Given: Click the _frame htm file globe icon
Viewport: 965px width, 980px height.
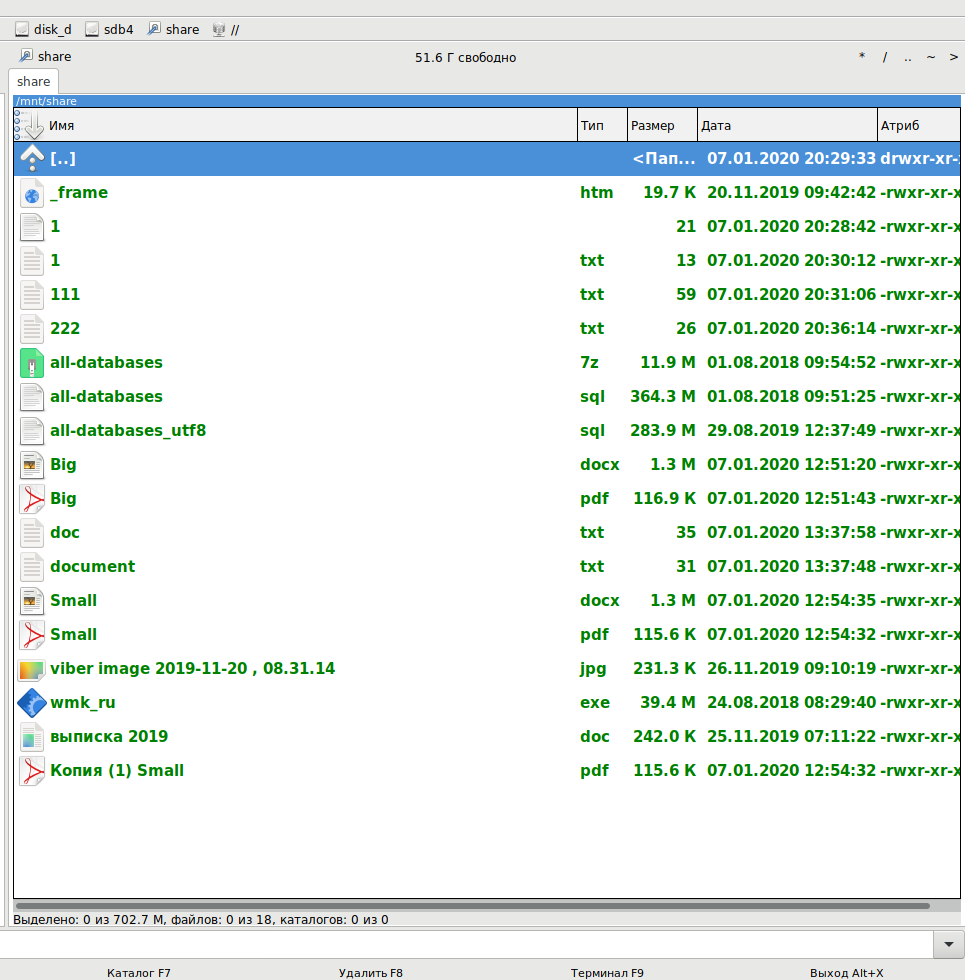Looking at the screenshot, I should 33,193.
